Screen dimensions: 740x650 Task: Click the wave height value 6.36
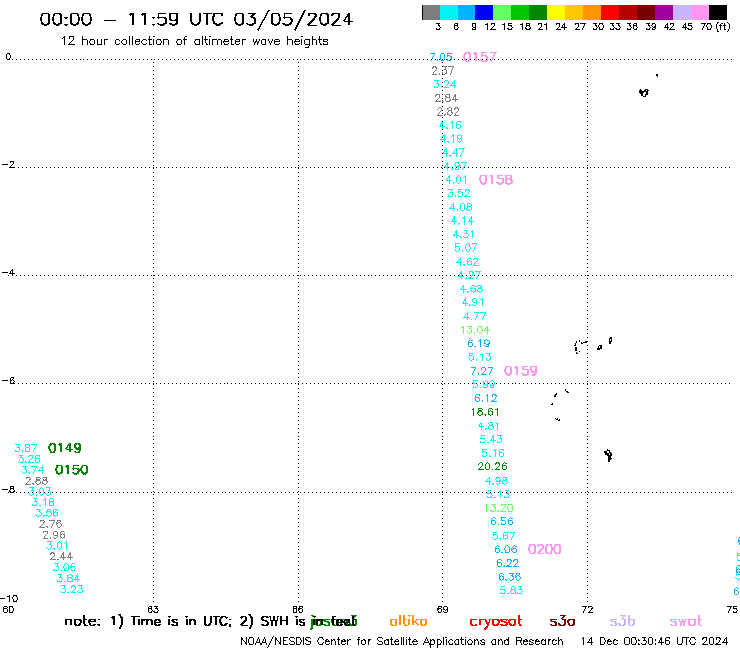coord(510,577)
